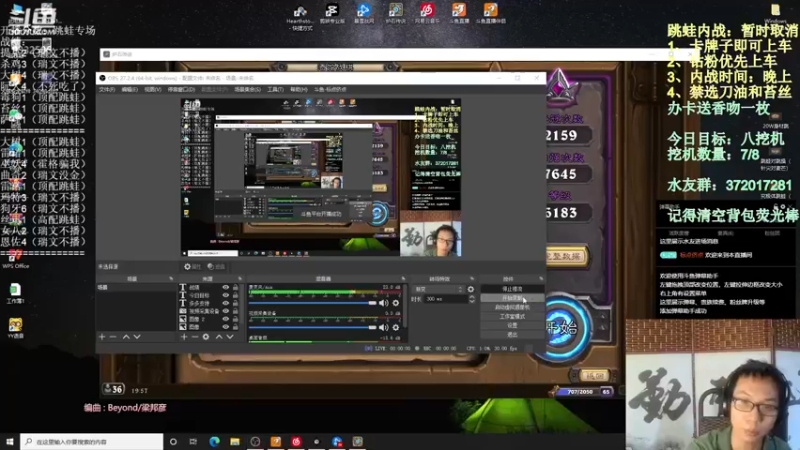This screenshot has width=800, height=450.
Task: Open OBS Studio icon in the taskbar
Action: point(255,441)
